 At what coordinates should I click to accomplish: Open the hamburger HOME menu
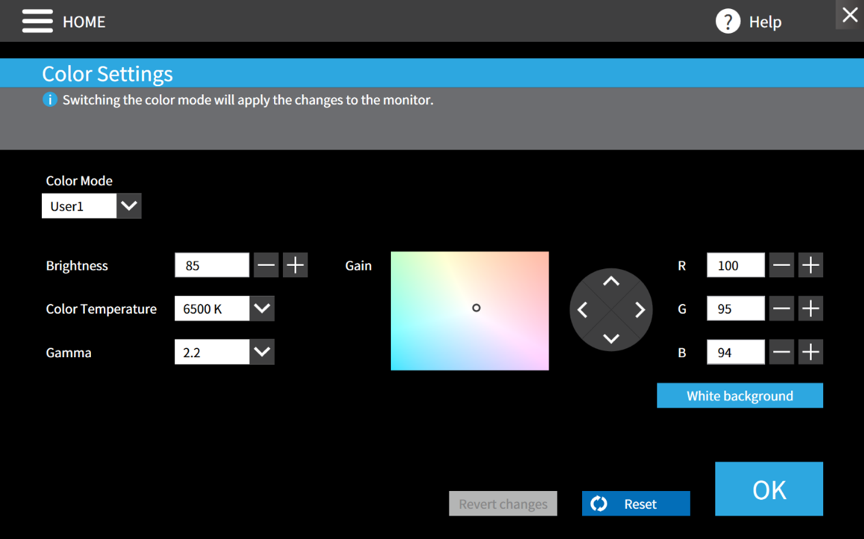(x=37, y=21)
